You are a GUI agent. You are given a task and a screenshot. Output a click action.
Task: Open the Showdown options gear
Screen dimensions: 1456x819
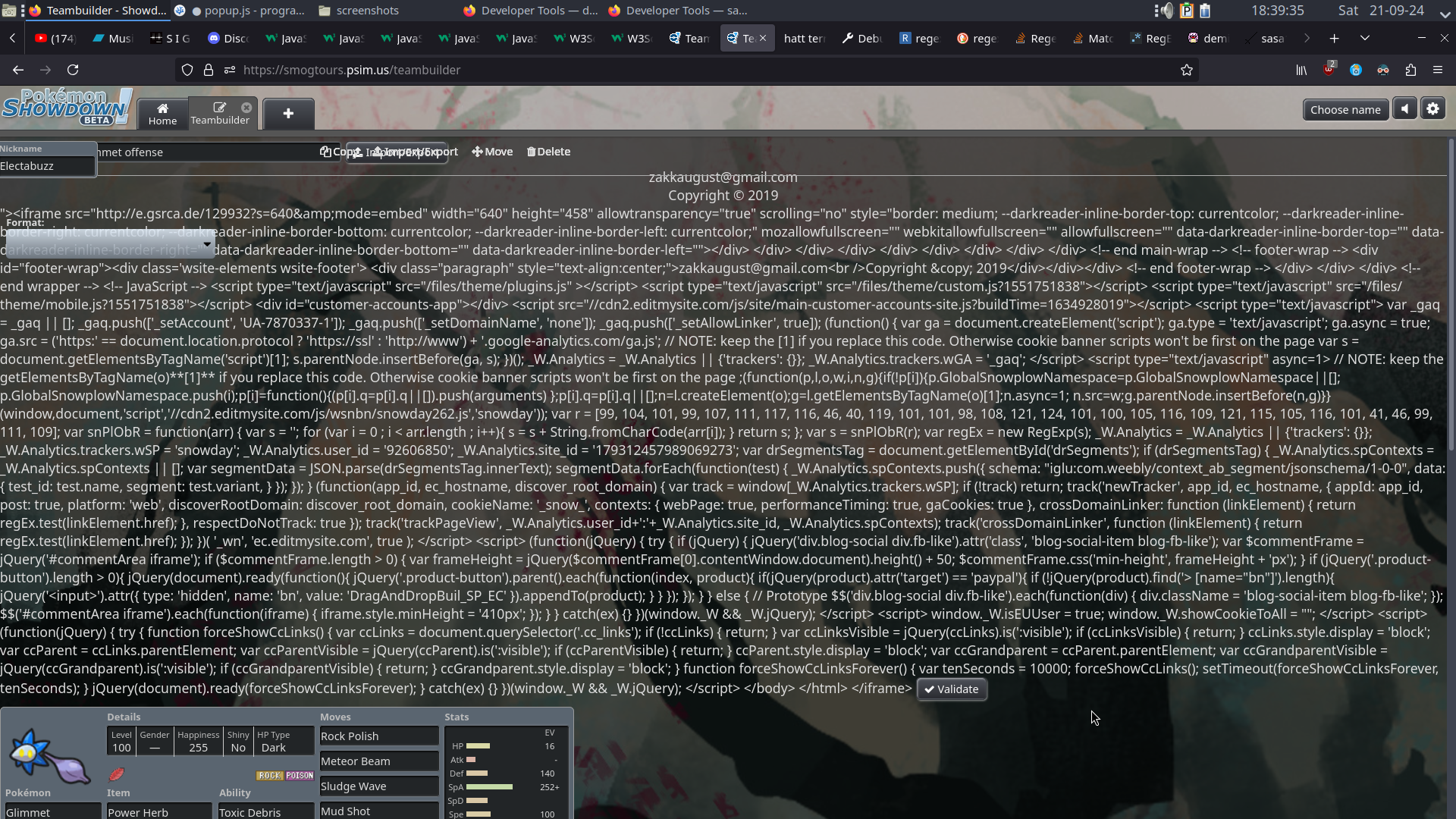[1432, 109]
